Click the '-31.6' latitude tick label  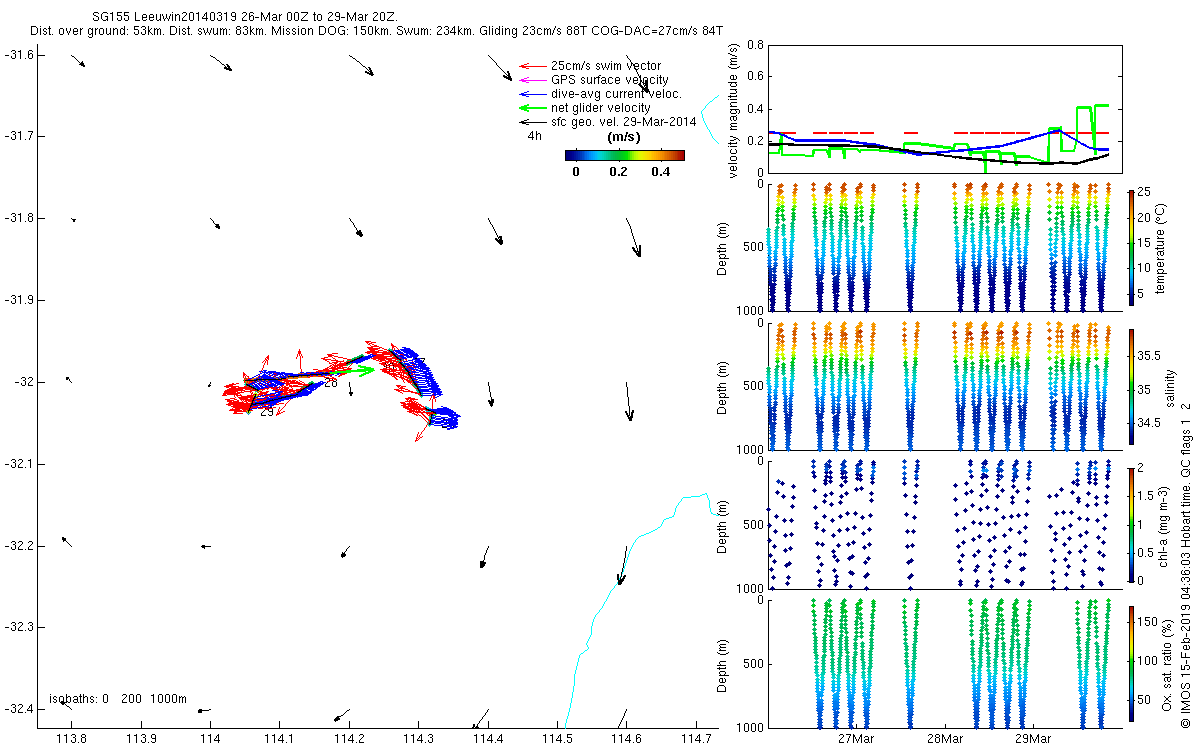[21, 54]
